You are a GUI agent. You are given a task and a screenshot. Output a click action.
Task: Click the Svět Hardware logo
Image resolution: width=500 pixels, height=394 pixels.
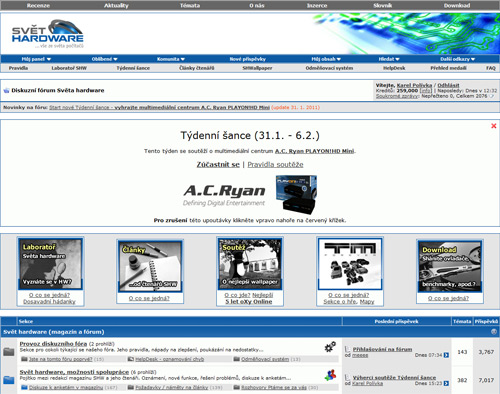[48, 34]
